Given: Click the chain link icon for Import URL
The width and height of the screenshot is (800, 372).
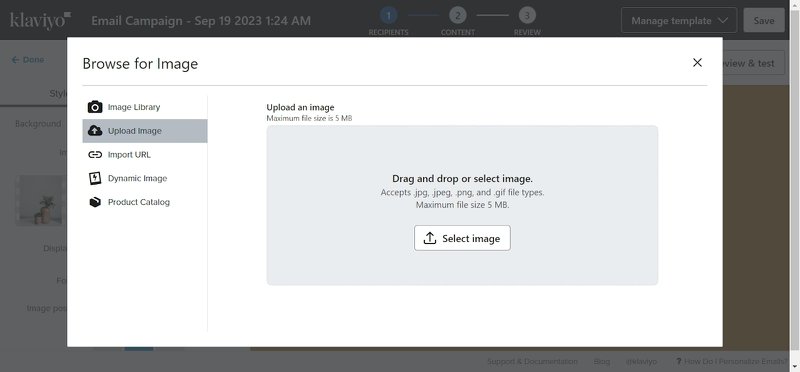Looking at the screenshot, I should click(x=95, y=155).
